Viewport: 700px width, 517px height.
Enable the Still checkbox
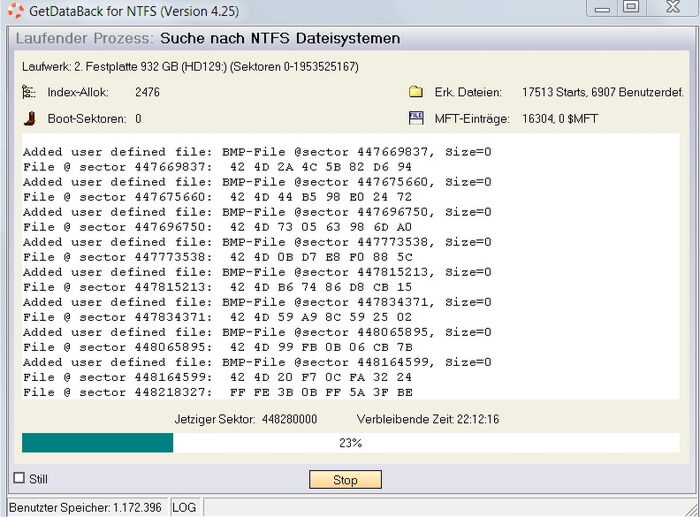tap(19, 478)
